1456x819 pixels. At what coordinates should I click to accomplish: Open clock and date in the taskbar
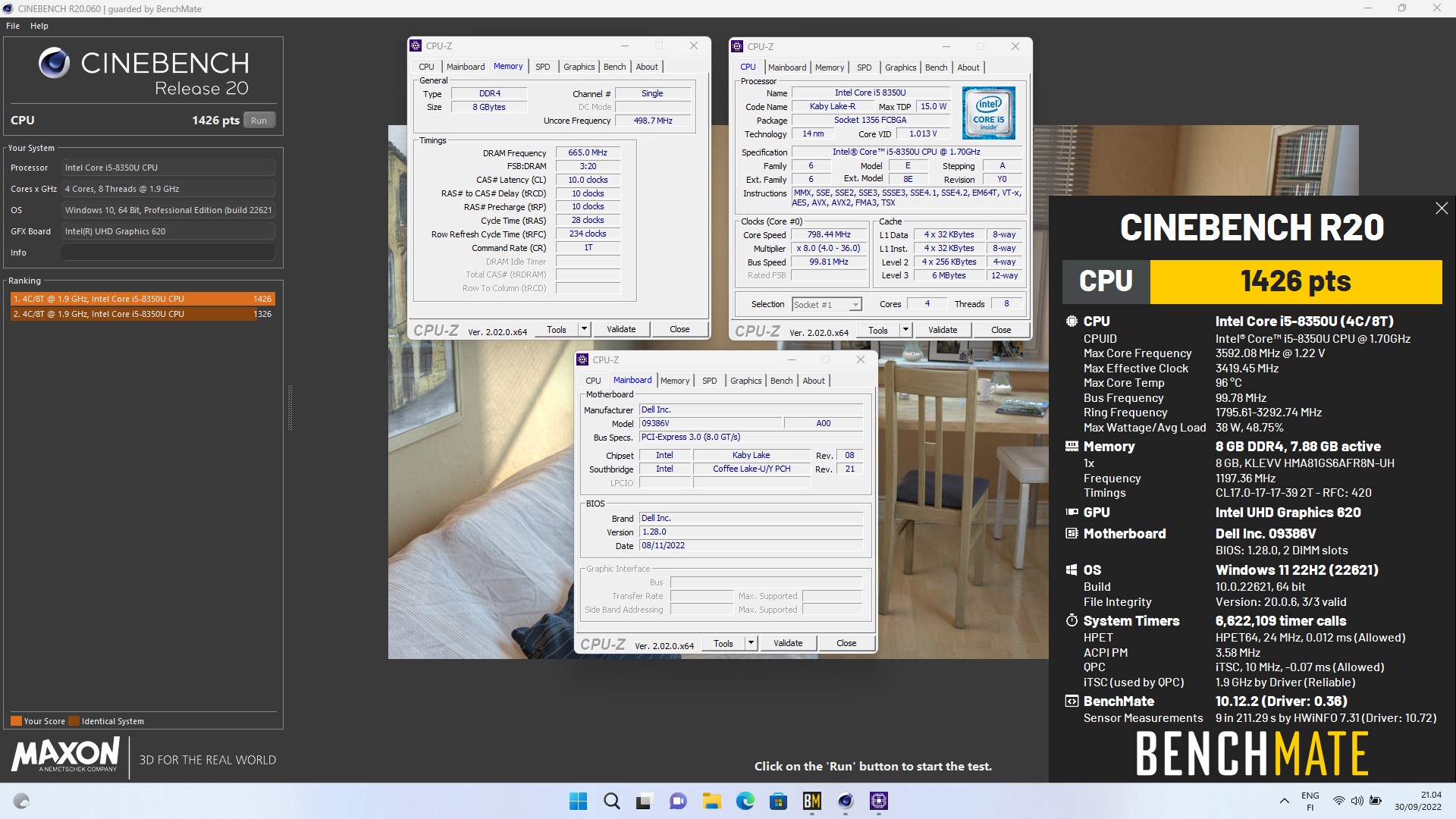coord(1417,801)
